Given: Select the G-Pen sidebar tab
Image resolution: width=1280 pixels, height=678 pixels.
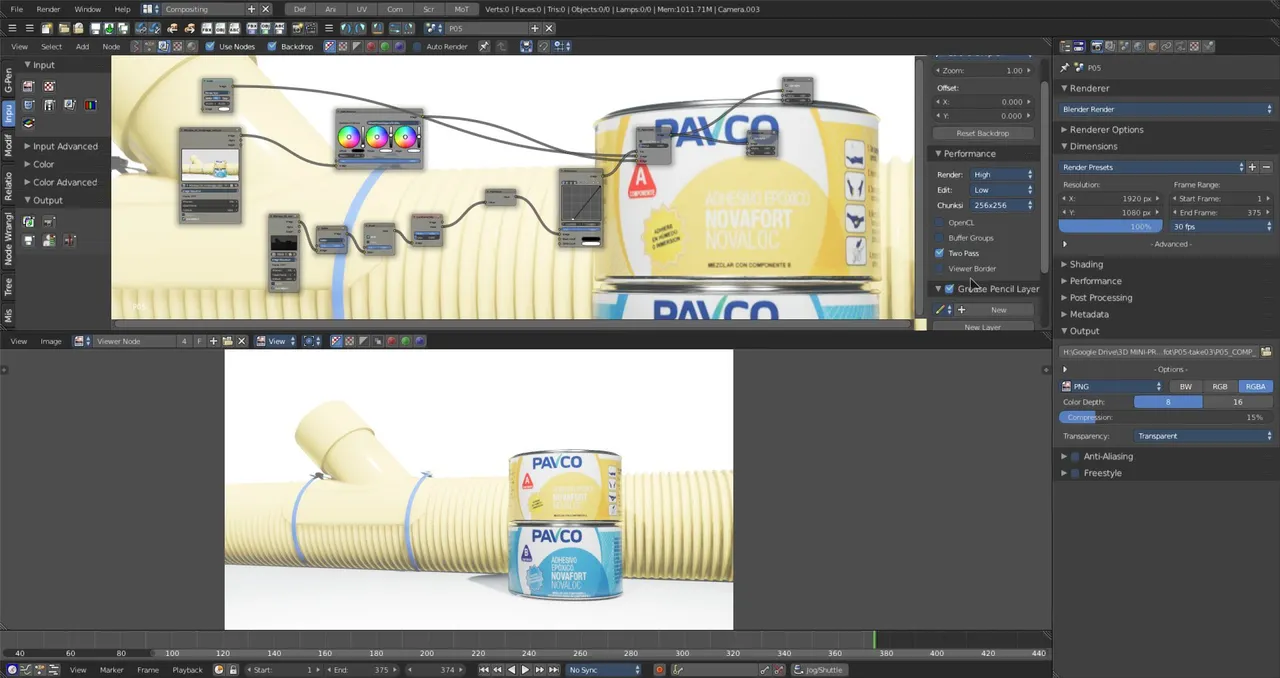Looking at the screenshot, I should [x=8, y=81].
